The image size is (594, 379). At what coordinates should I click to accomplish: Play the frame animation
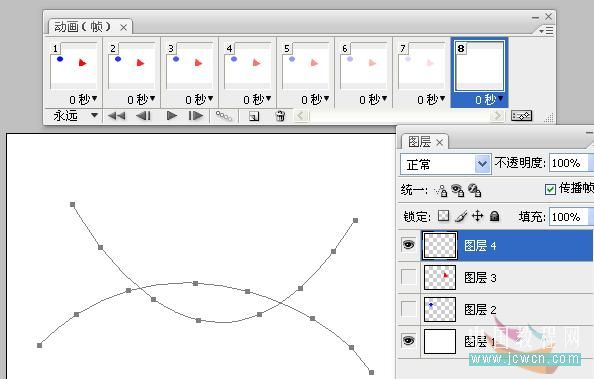[x=172, y=116]
